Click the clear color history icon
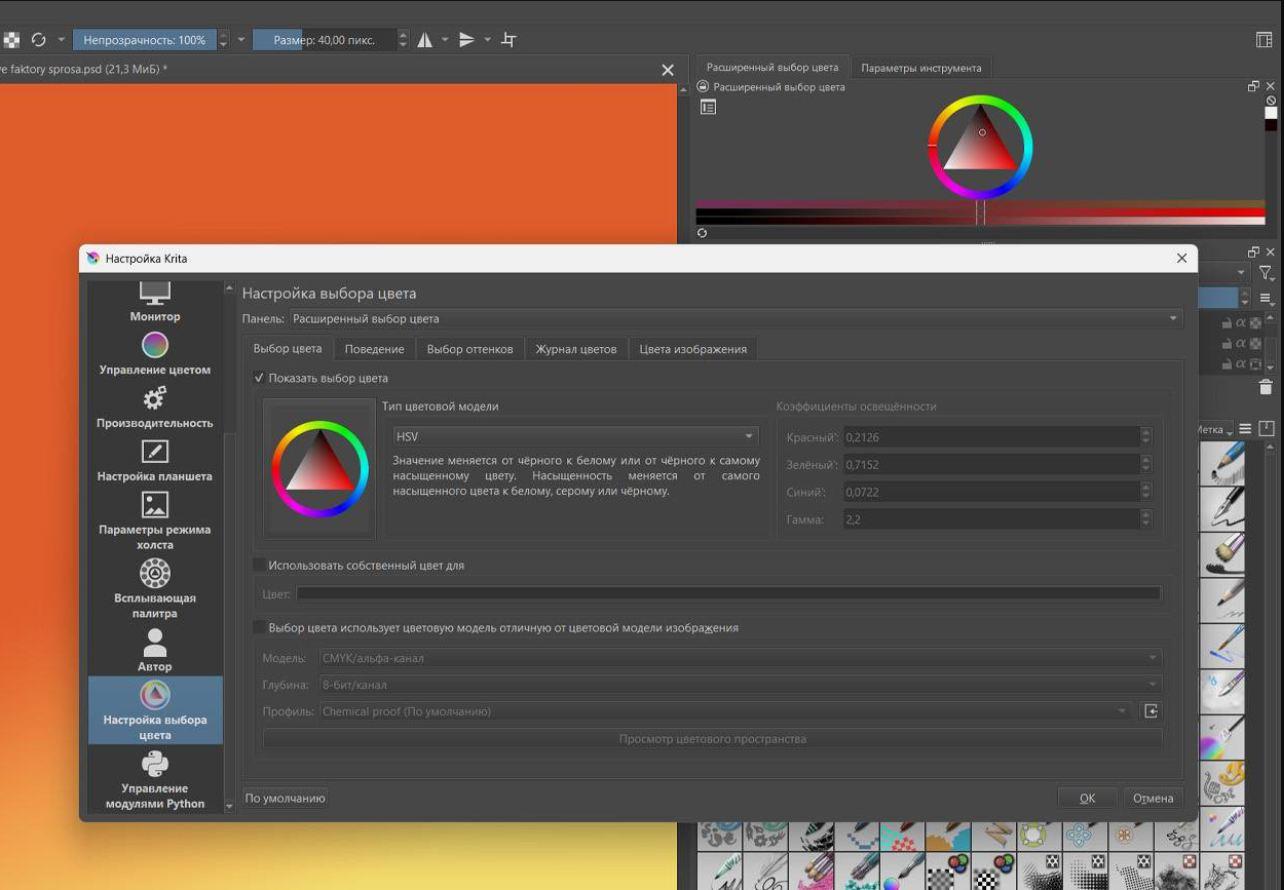This screenshot has height=890, width=1284. click(1271, 100)
